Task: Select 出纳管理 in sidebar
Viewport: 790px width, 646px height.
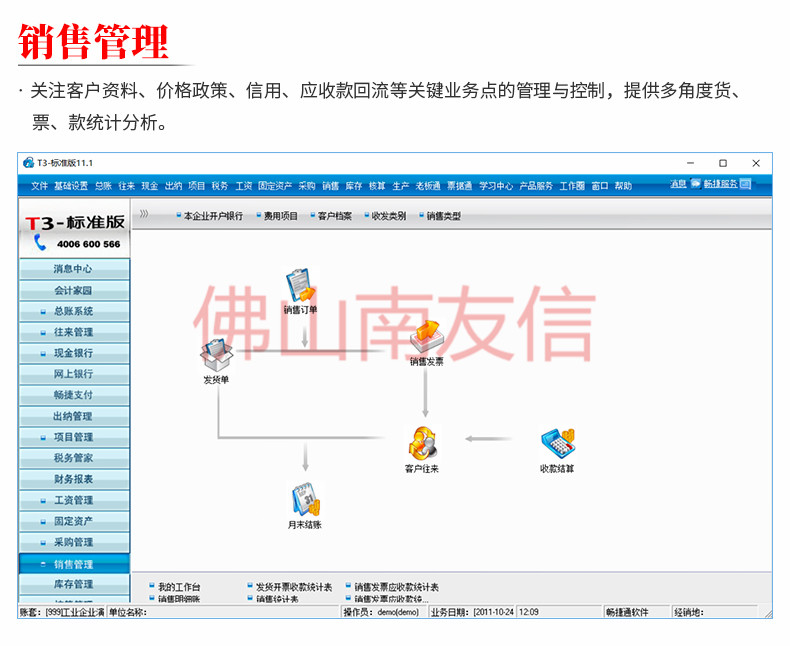Action: (x=74, y=416)
